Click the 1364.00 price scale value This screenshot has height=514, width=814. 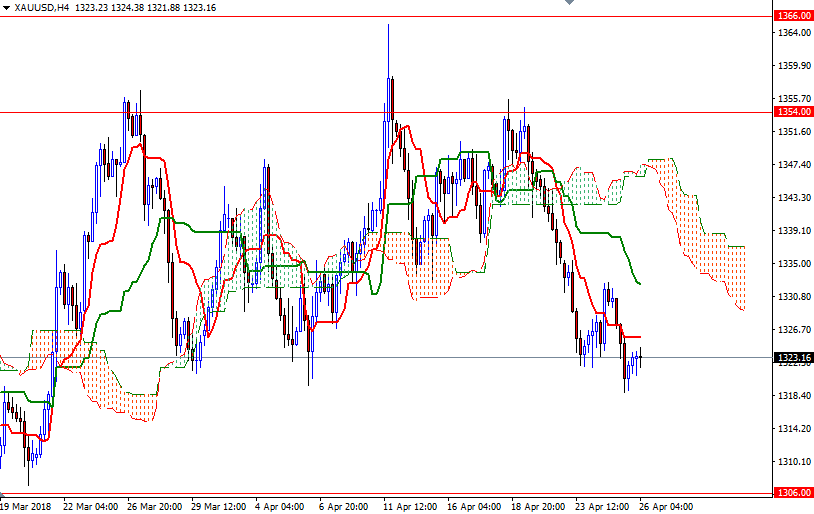coord(792,33)
